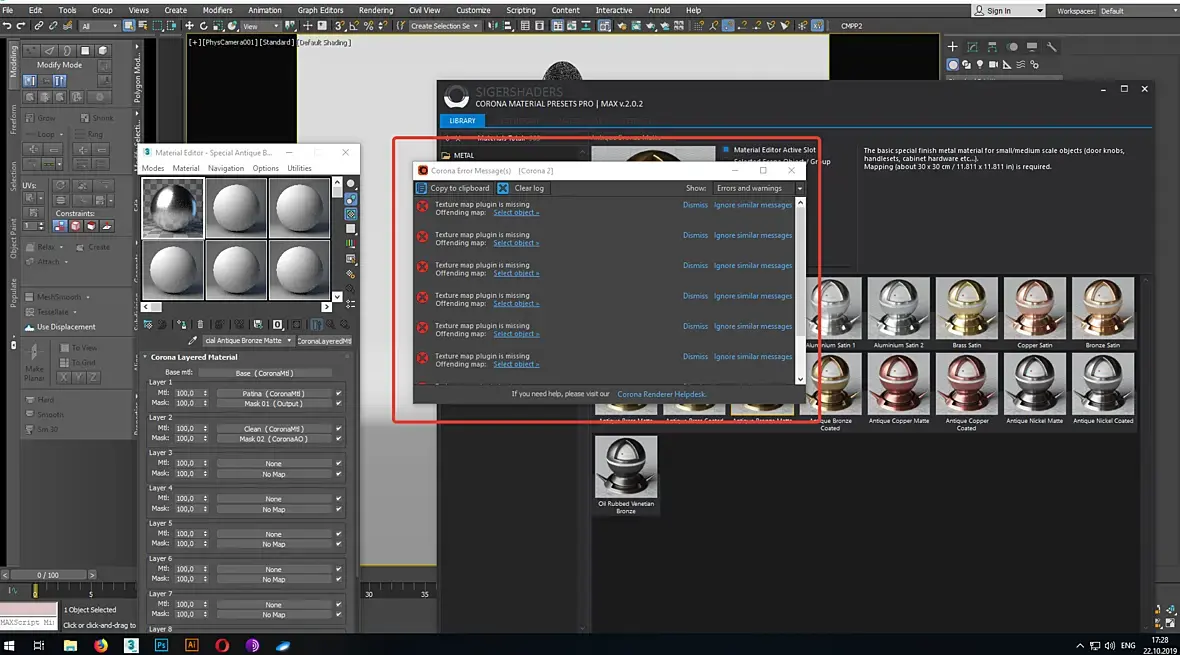Open Modes menu in Material Editor

[153, 169]
